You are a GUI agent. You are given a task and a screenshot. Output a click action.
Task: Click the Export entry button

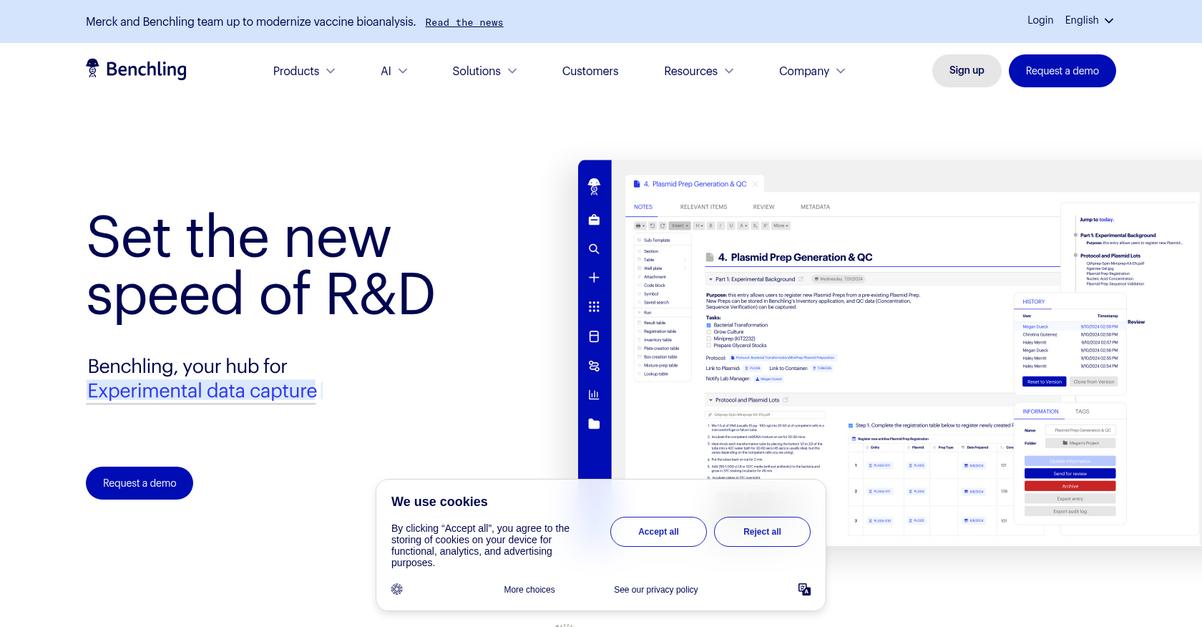[x=1069, y=498]
